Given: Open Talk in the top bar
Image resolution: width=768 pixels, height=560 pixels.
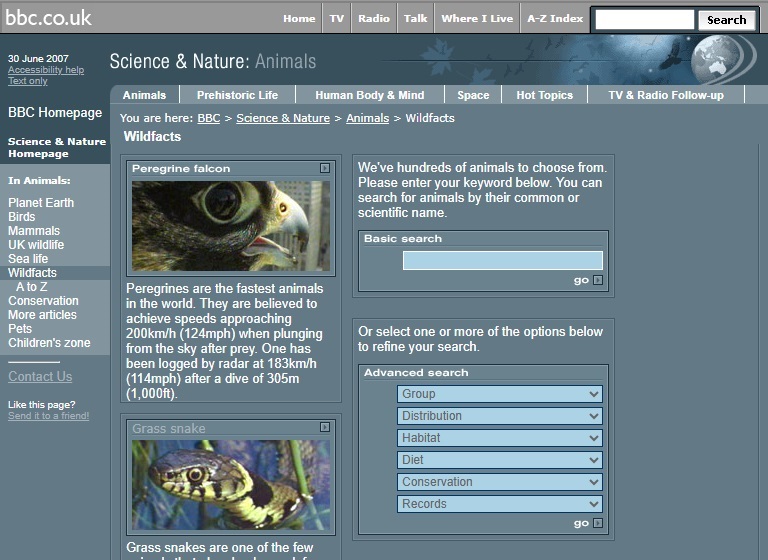Looking at the screenshot, I should tap(415, 19).
